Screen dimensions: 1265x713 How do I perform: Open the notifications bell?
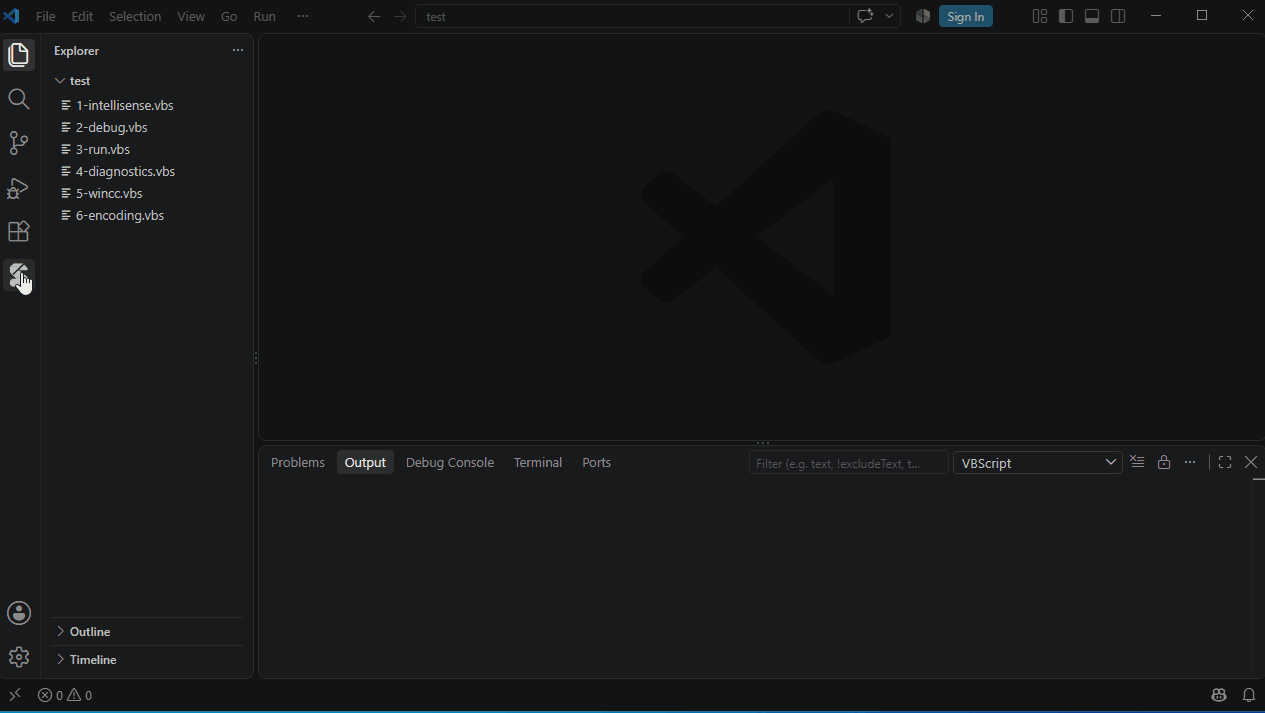(x=1249, y=695)
